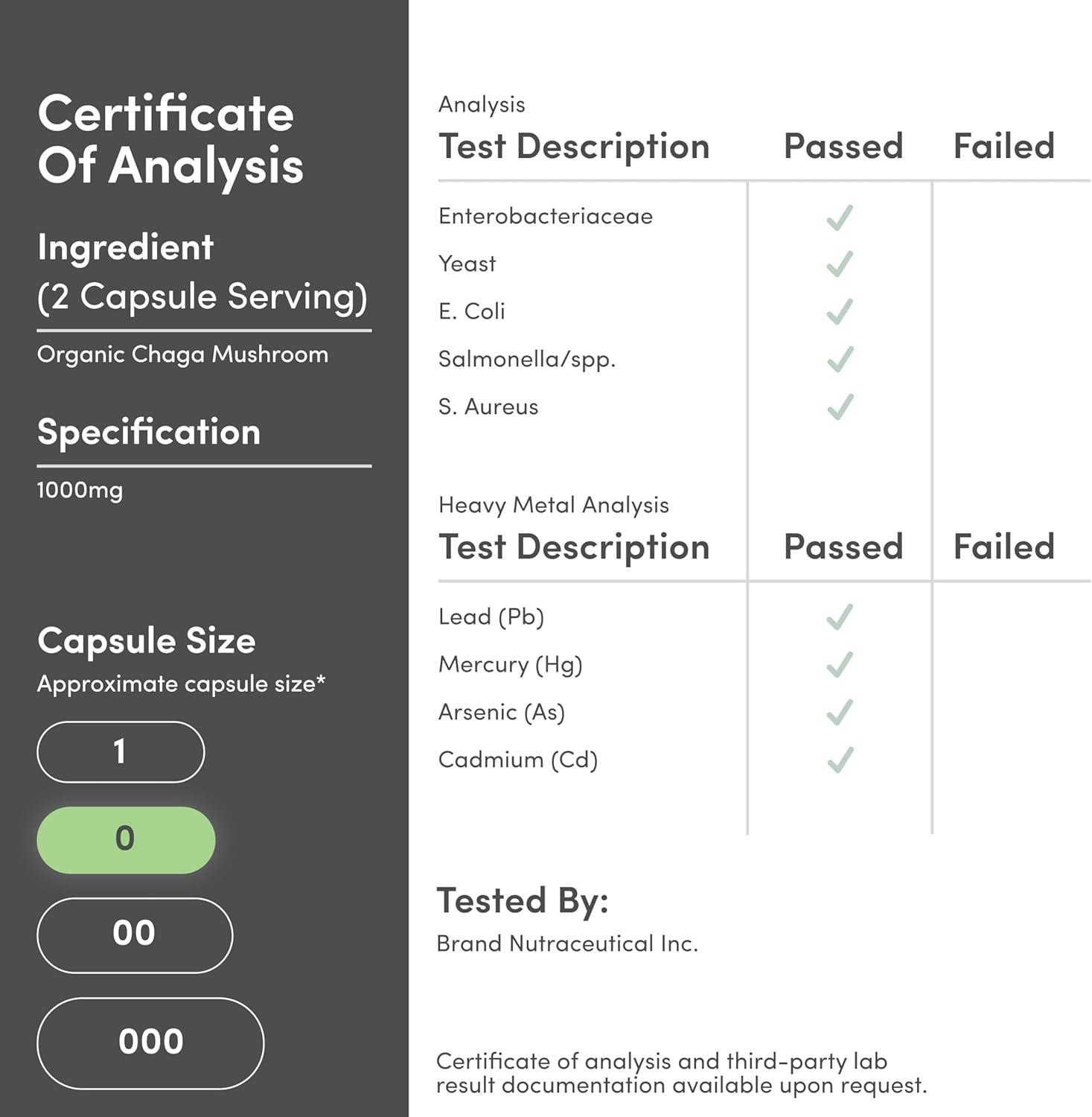Click the Yeast passed checkmark
1092x1117 pixels.
pyautogui.click(x=840, y=264)
